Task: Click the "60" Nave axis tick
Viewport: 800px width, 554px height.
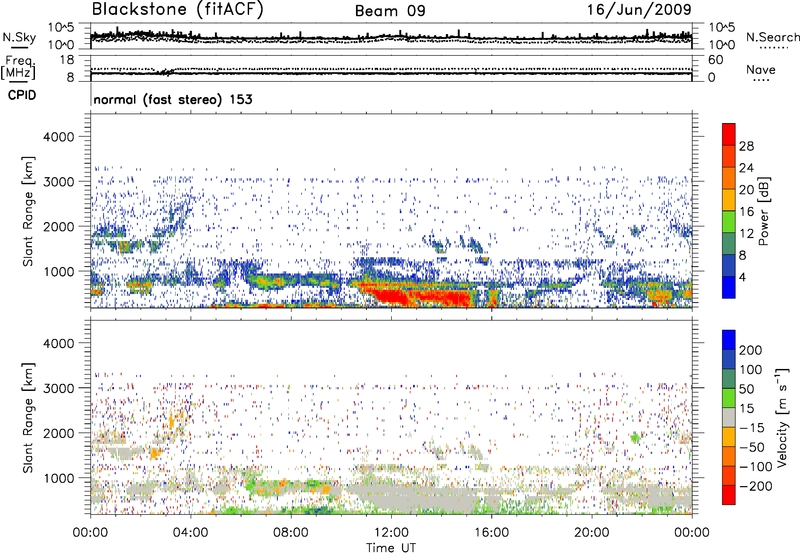Action: [x=716, y=60]
